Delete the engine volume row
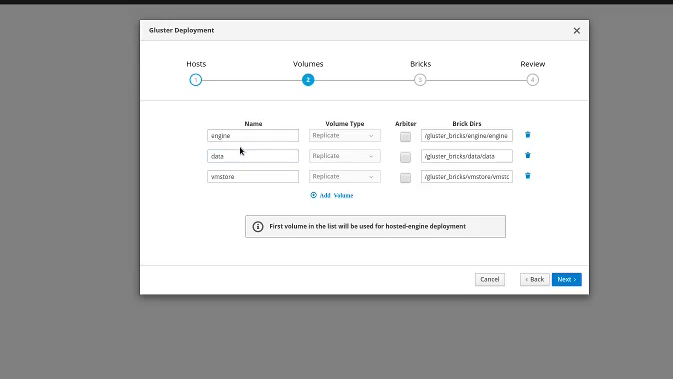This screenshot has height=379, width=673. tap(527, 135)
